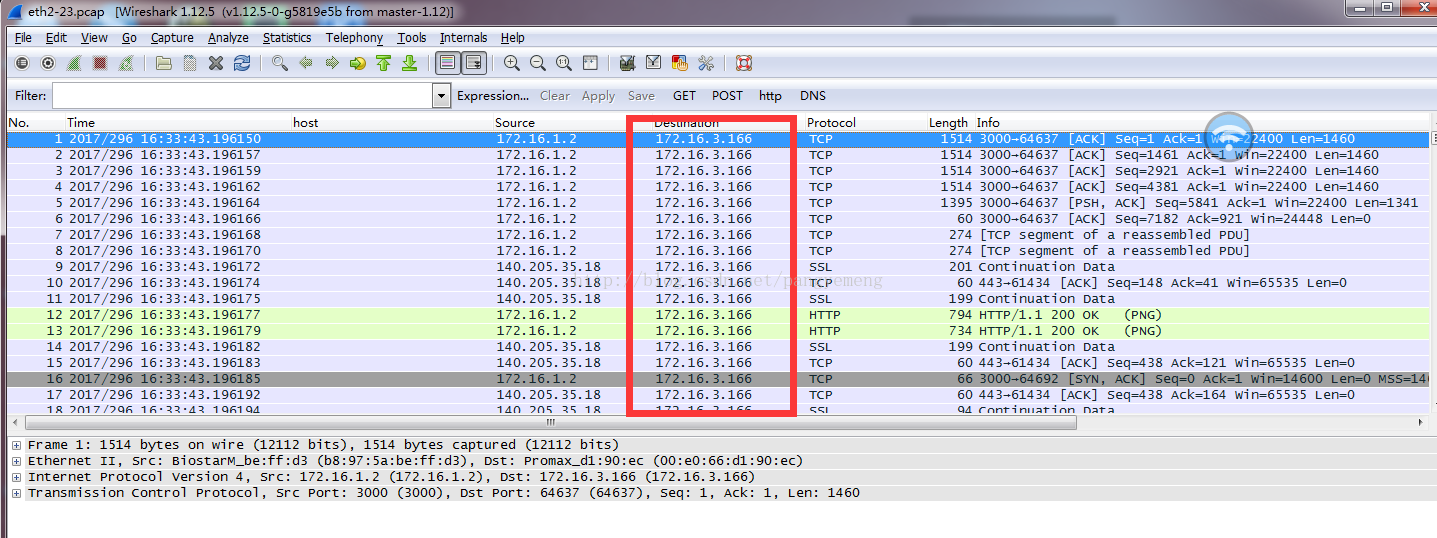Open coloring rules icon
This screenshot has width=1437, height=538.
click(680, 63)
